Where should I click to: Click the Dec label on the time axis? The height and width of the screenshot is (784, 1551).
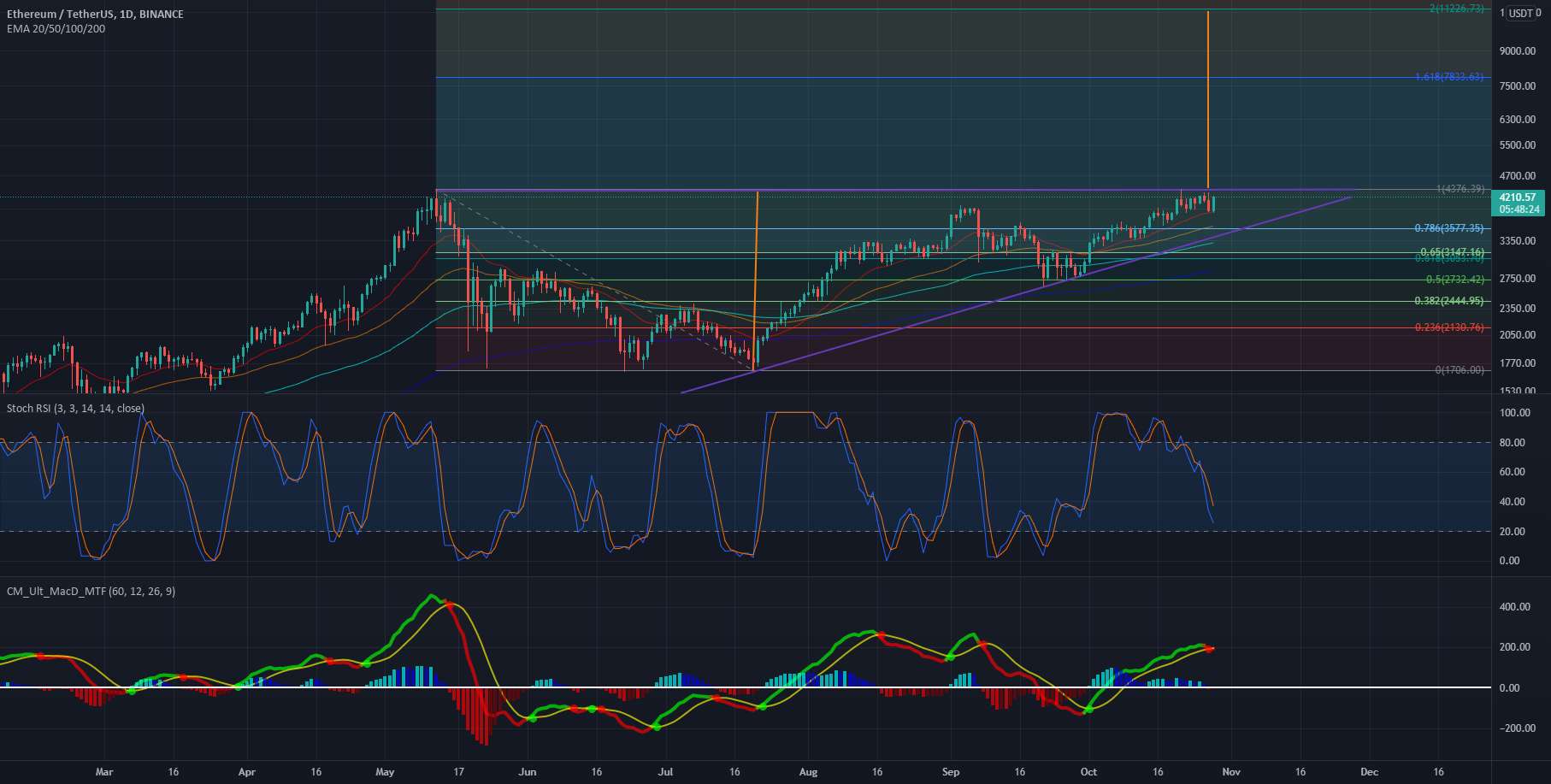point(1369,772)
